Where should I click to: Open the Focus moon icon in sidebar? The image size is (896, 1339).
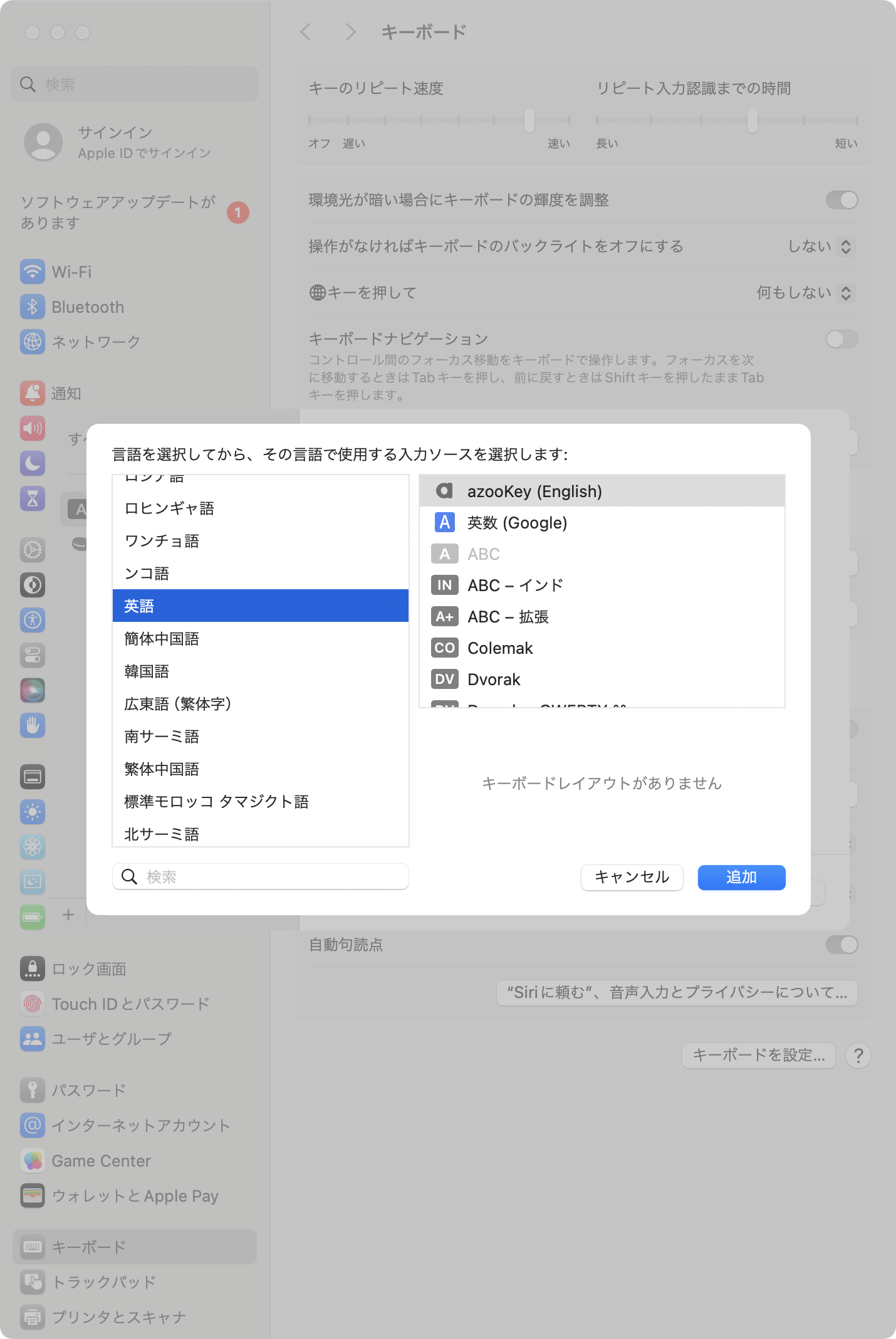[33, 463]
